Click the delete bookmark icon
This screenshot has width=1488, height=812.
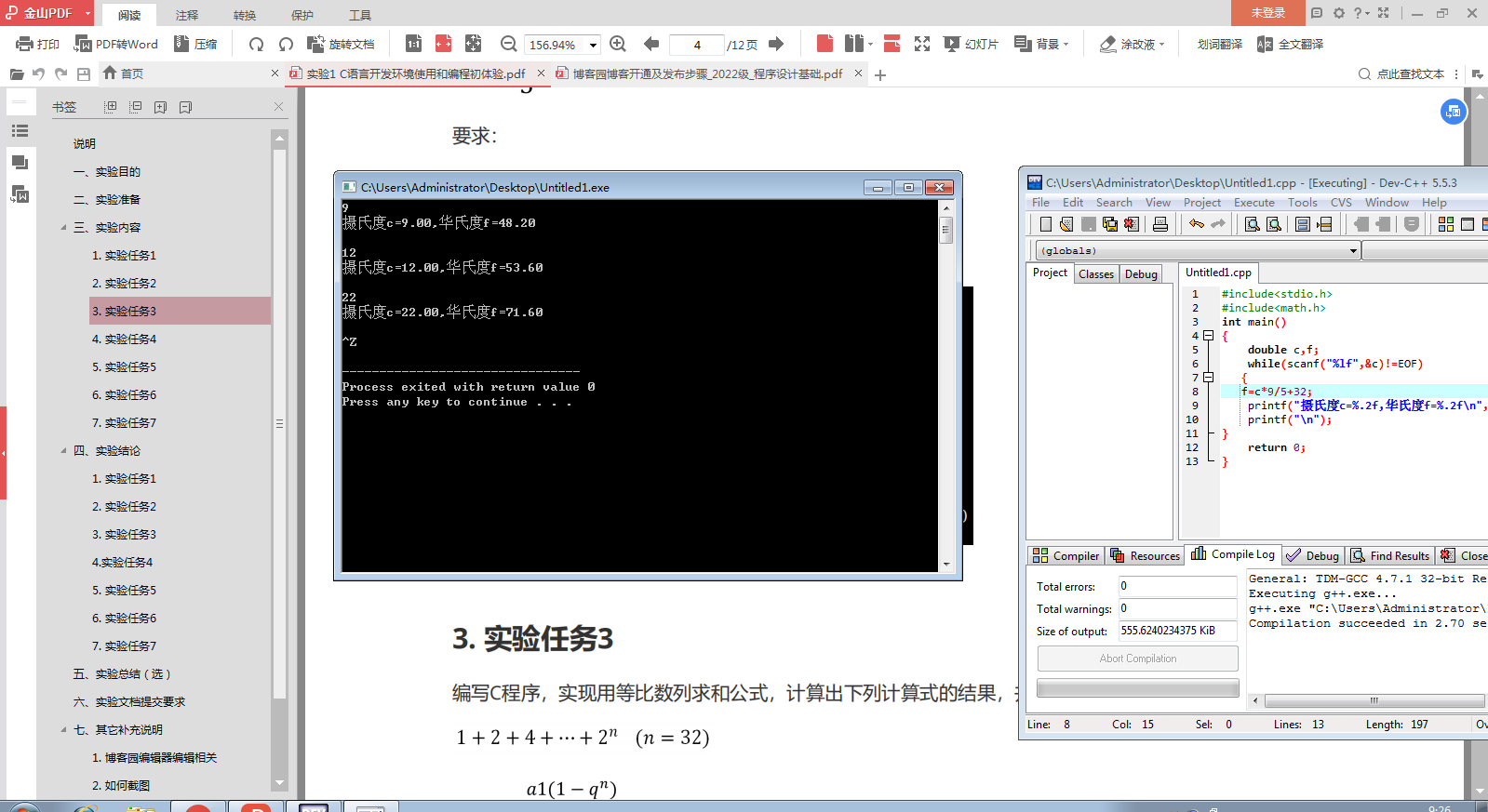[185, 107]
